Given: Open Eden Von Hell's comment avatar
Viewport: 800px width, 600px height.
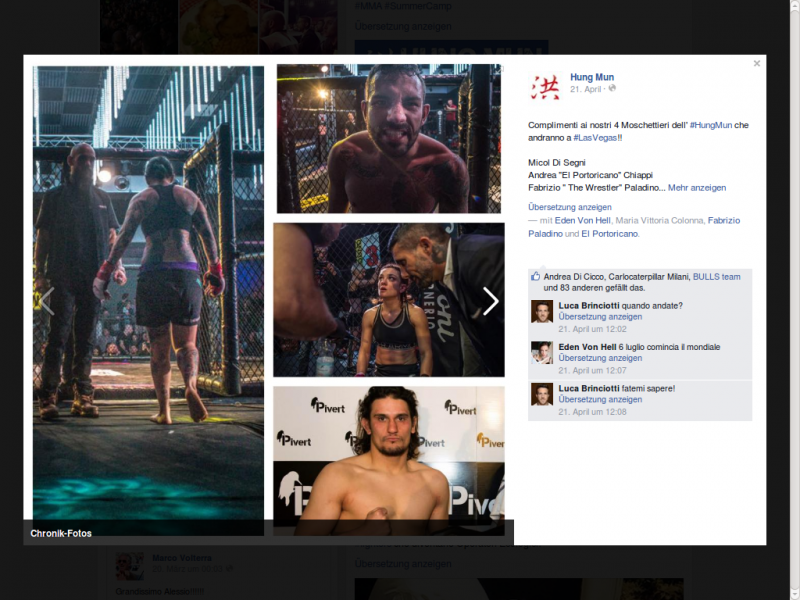Looking at the screenshot, I should tap(542, 352).
